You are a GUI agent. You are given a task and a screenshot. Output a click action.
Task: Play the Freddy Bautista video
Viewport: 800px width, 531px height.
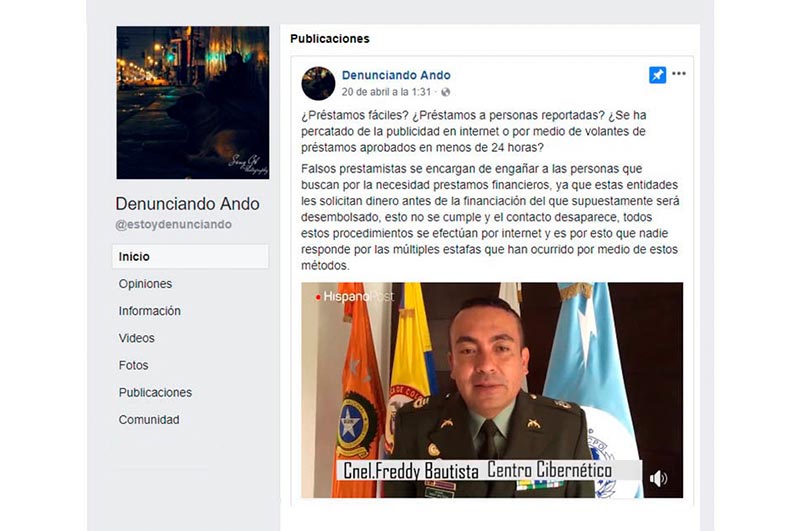click(x=492, y=390)
